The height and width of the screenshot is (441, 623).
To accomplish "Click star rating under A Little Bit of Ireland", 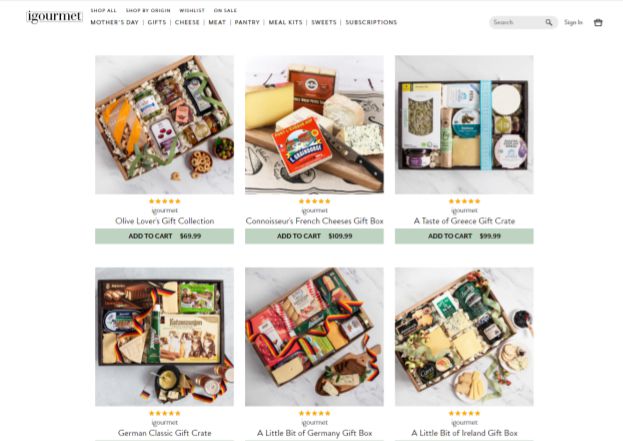I will click(464, 414).
